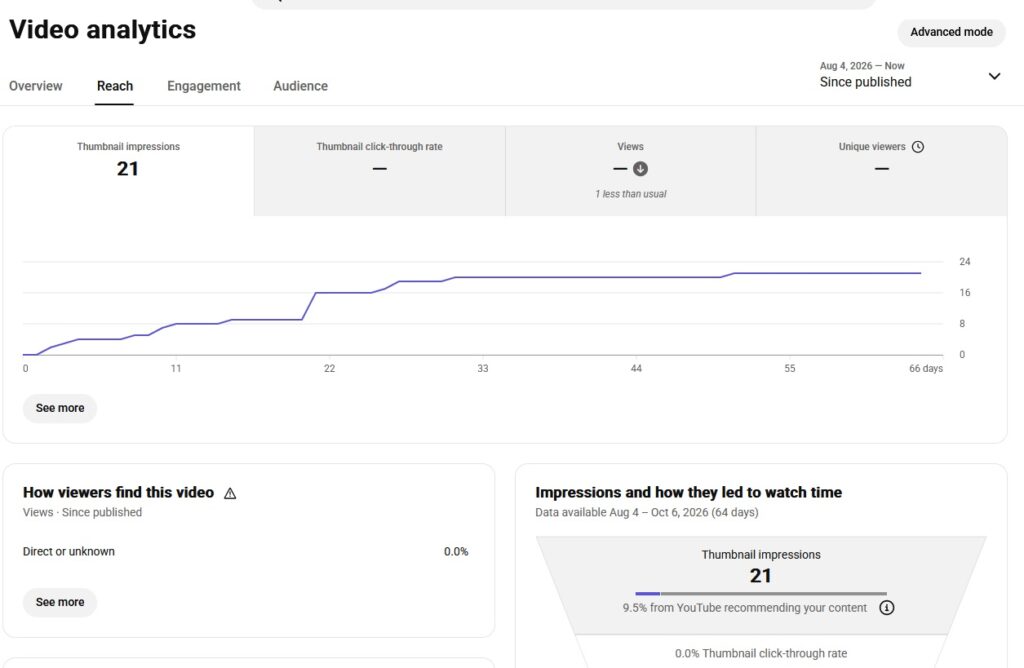The width and height of the screenshot is (1024, 668).
Task: Click See more under the impressions chart
Action: click(60, 408)
